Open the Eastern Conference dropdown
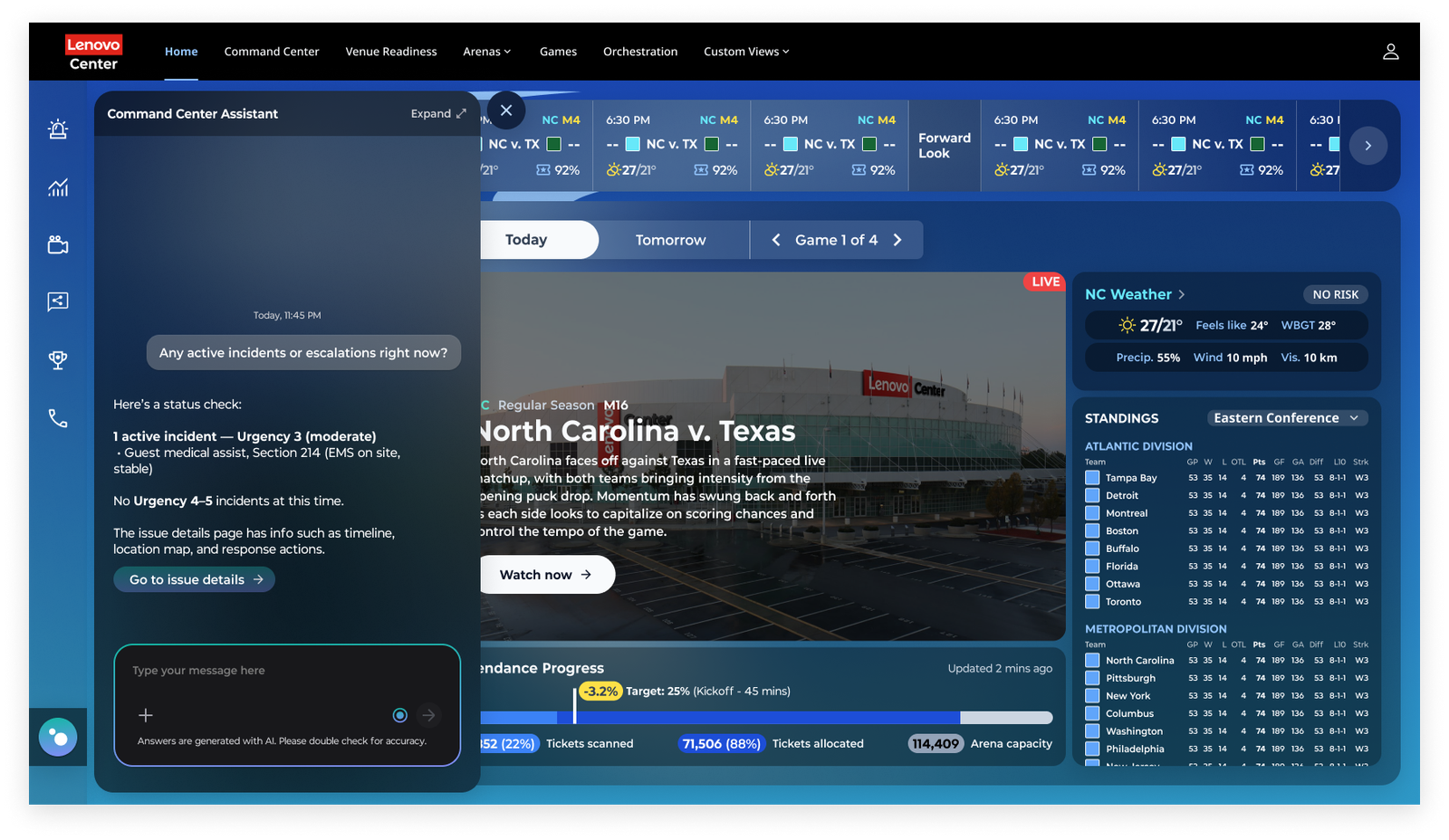 pyautogui.click(x=1287, y=417)
